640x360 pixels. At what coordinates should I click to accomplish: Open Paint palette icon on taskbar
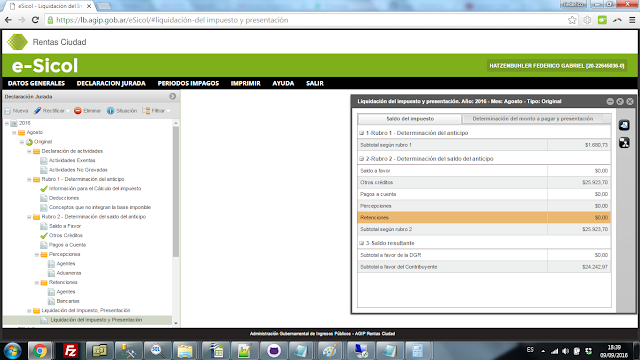[330, 351]
